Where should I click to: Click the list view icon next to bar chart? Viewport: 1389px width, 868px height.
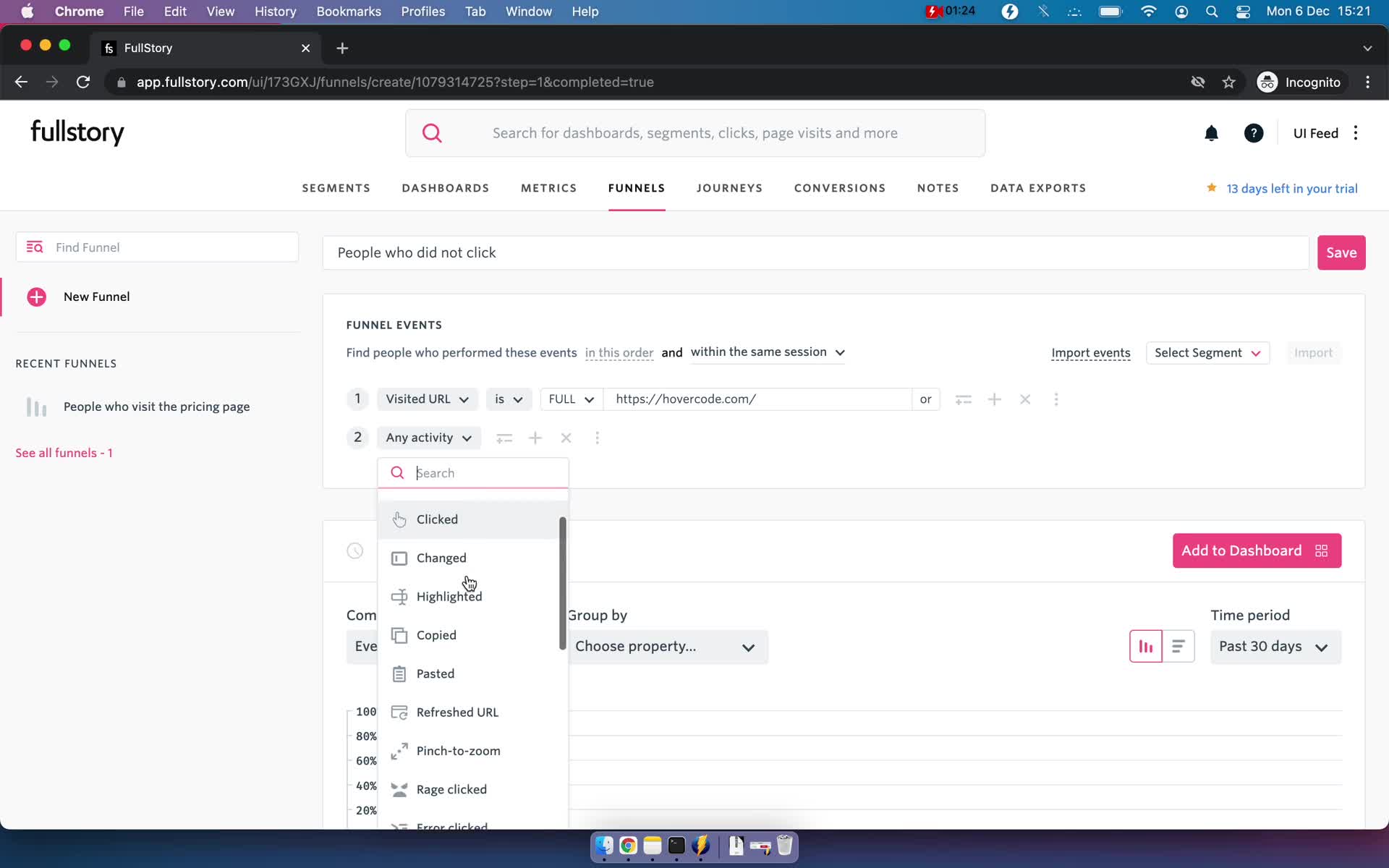click(1178, 646)
